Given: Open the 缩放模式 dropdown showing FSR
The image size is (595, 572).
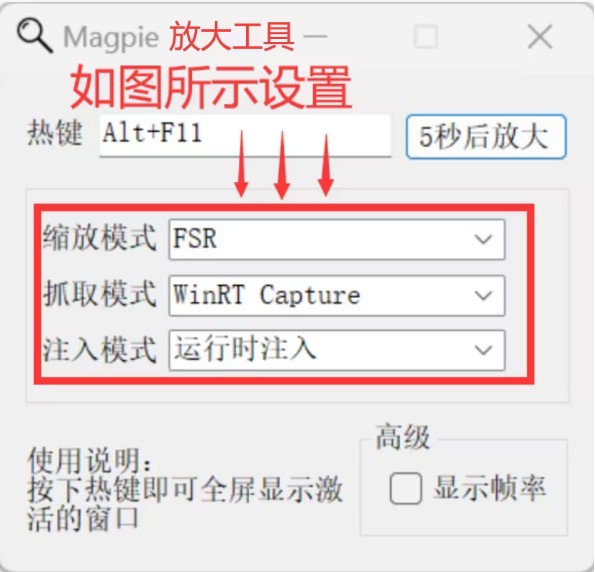Looking at the screenshot, I should click(337, 240).
